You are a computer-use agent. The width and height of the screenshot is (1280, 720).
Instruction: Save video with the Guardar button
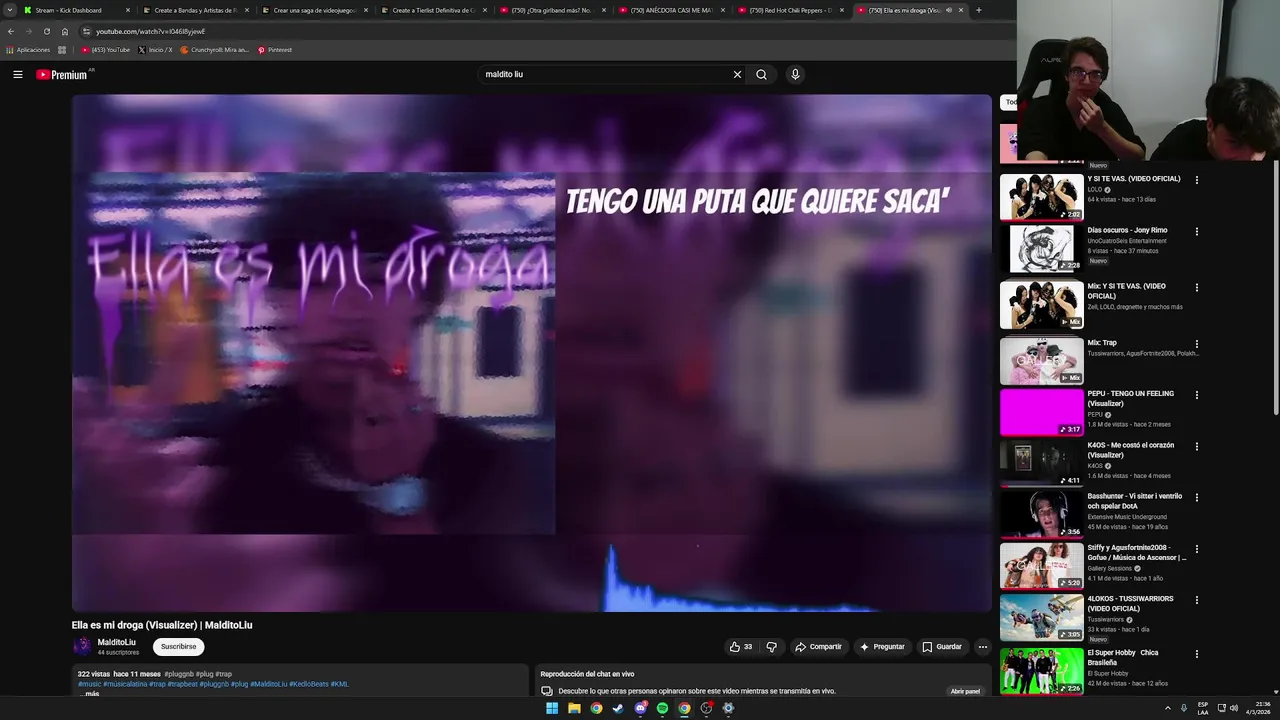[x=942, y=647]
